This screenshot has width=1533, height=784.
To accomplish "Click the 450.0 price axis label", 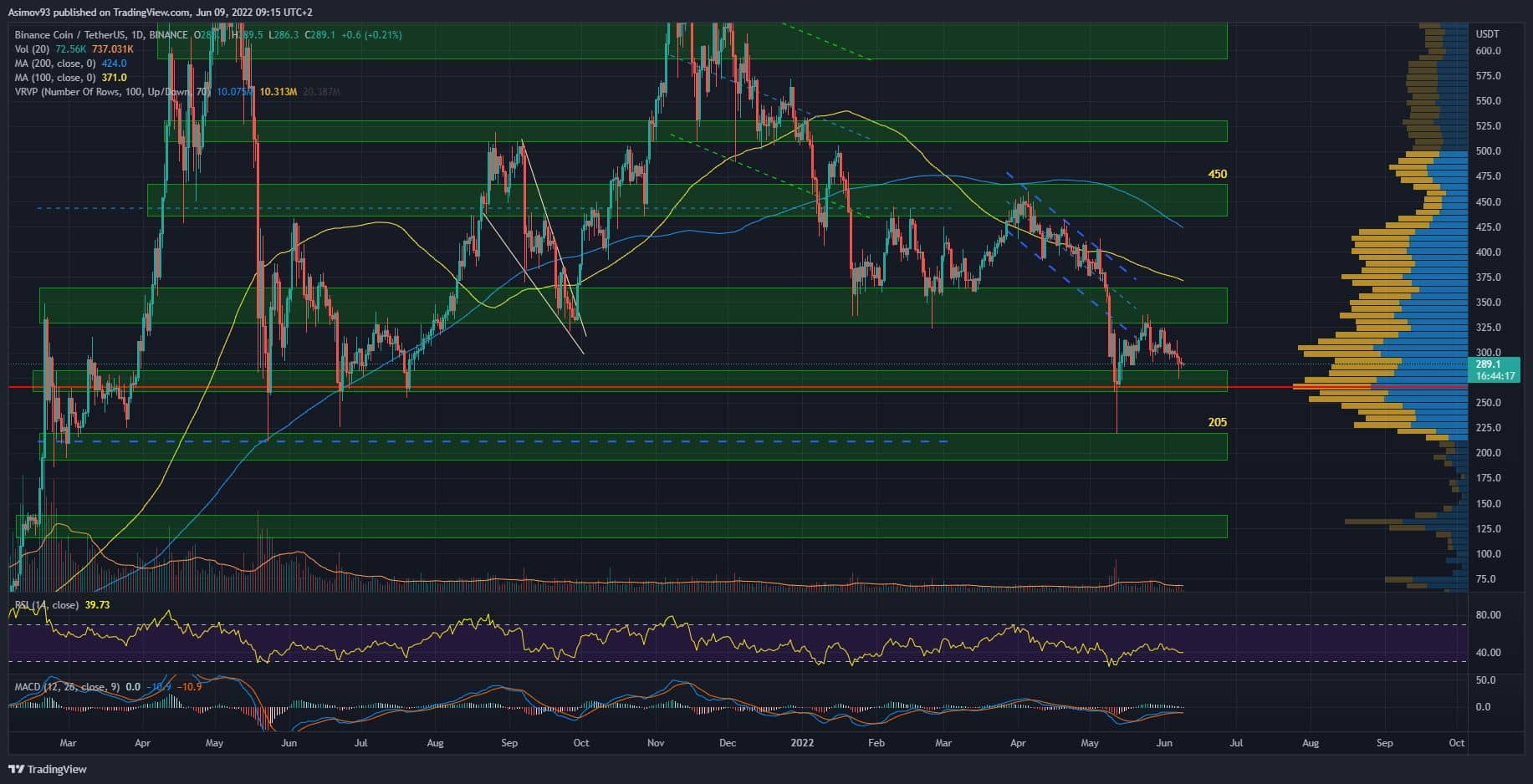I will click(x=1488, y=202).
